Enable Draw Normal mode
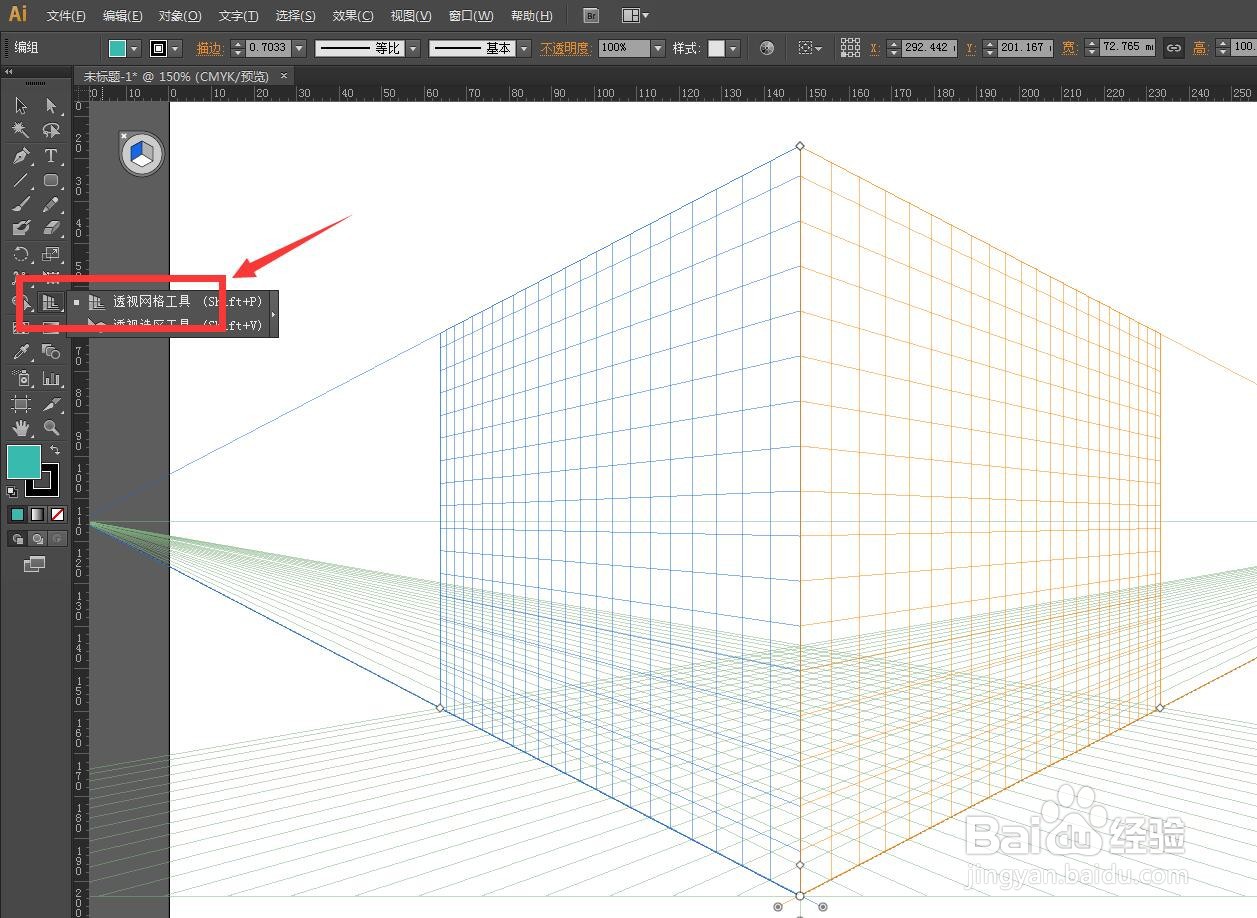1257x918 pixels. (17, 539)
